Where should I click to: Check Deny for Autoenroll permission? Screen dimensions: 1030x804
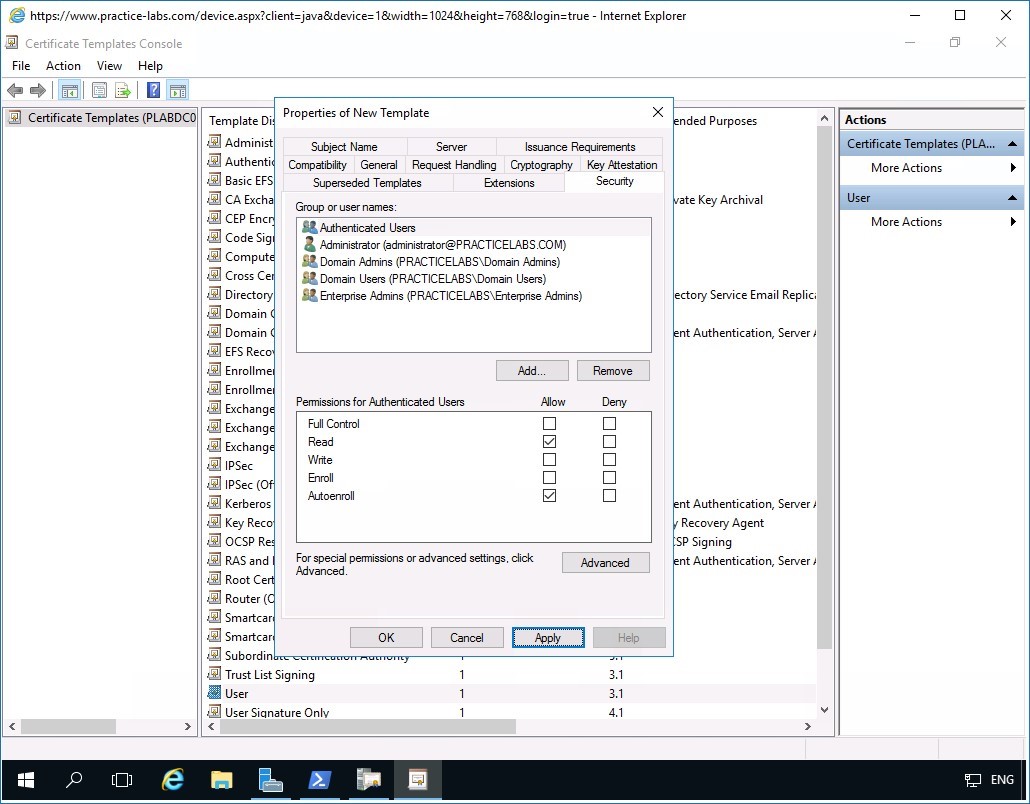pos(610,495)
